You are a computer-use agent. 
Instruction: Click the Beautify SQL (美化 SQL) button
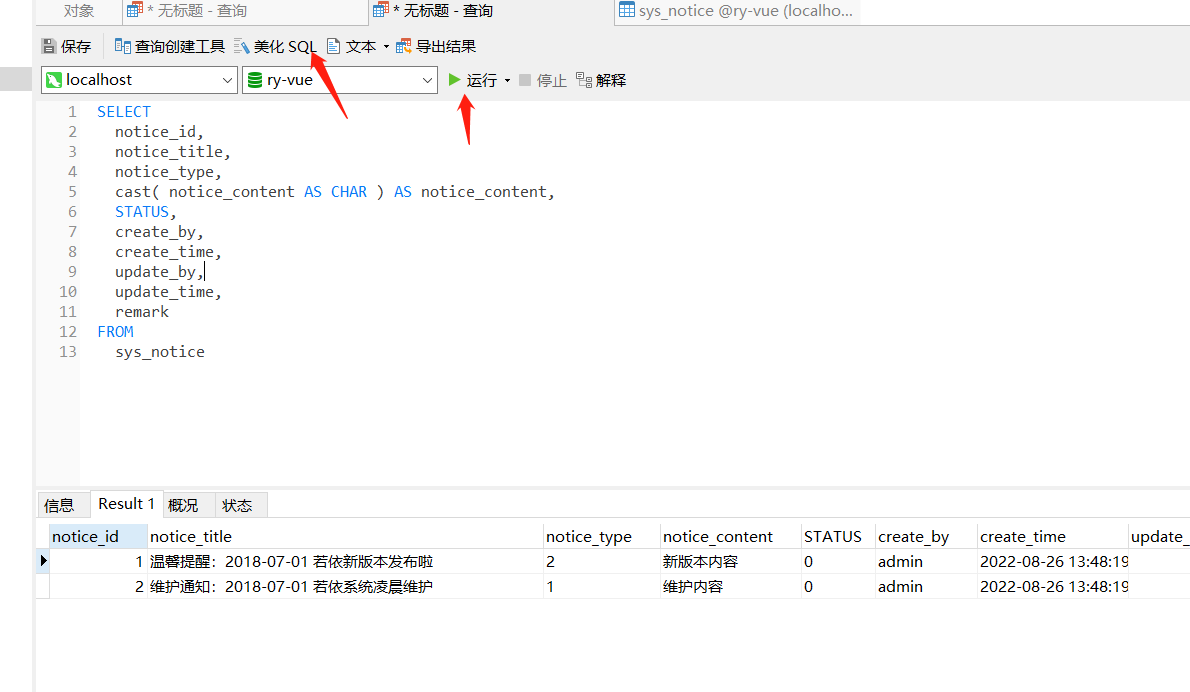(x=276, y=46)
